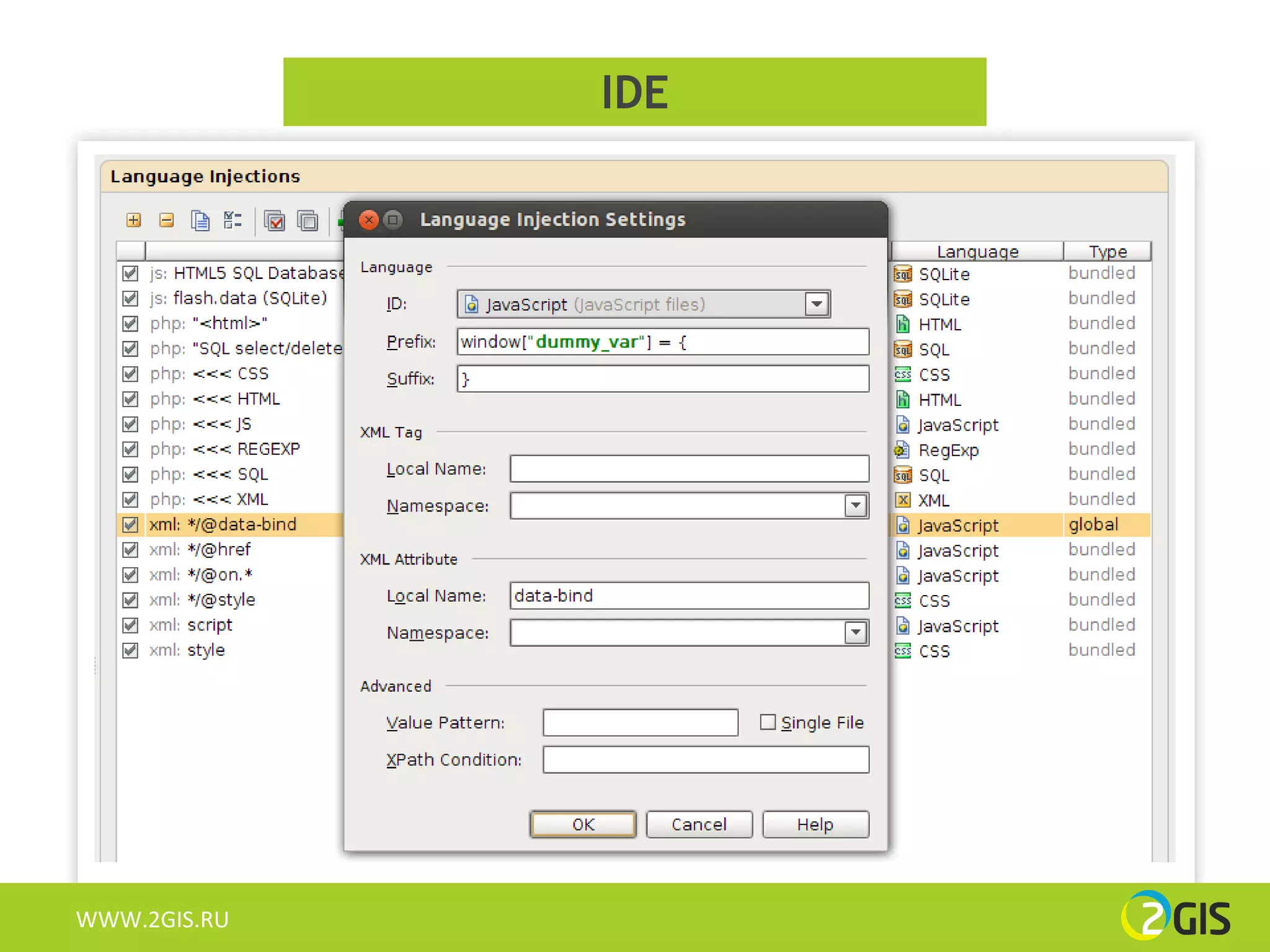Click the Edit injection list icon
Viewport: 1270px width, 952px height.
(x=233, y=221)
